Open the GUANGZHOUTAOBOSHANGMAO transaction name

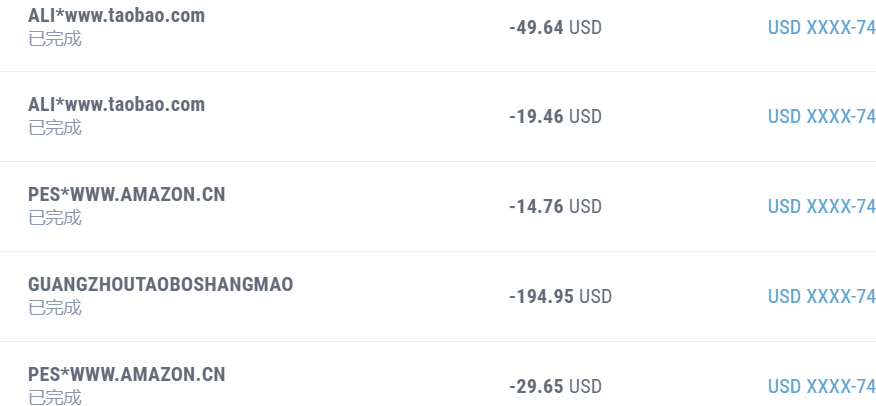pyautogui.click(x=161, y=285)
